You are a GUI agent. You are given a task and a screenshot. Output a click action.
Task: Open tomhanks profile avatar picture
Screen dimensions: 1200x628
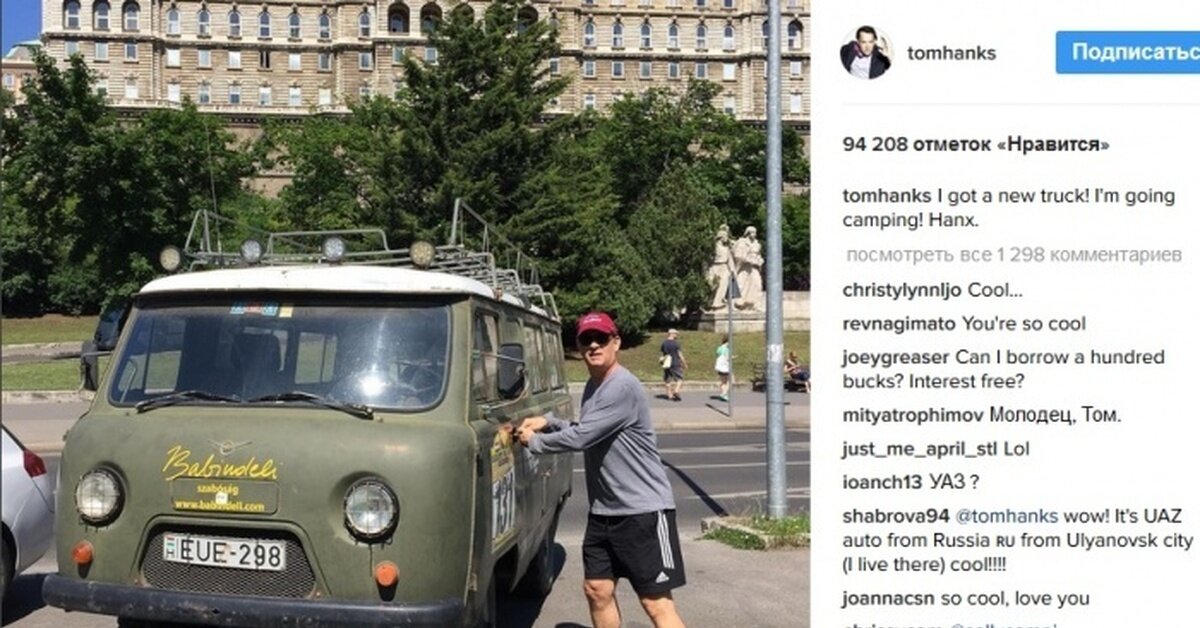tap(865, 53)
